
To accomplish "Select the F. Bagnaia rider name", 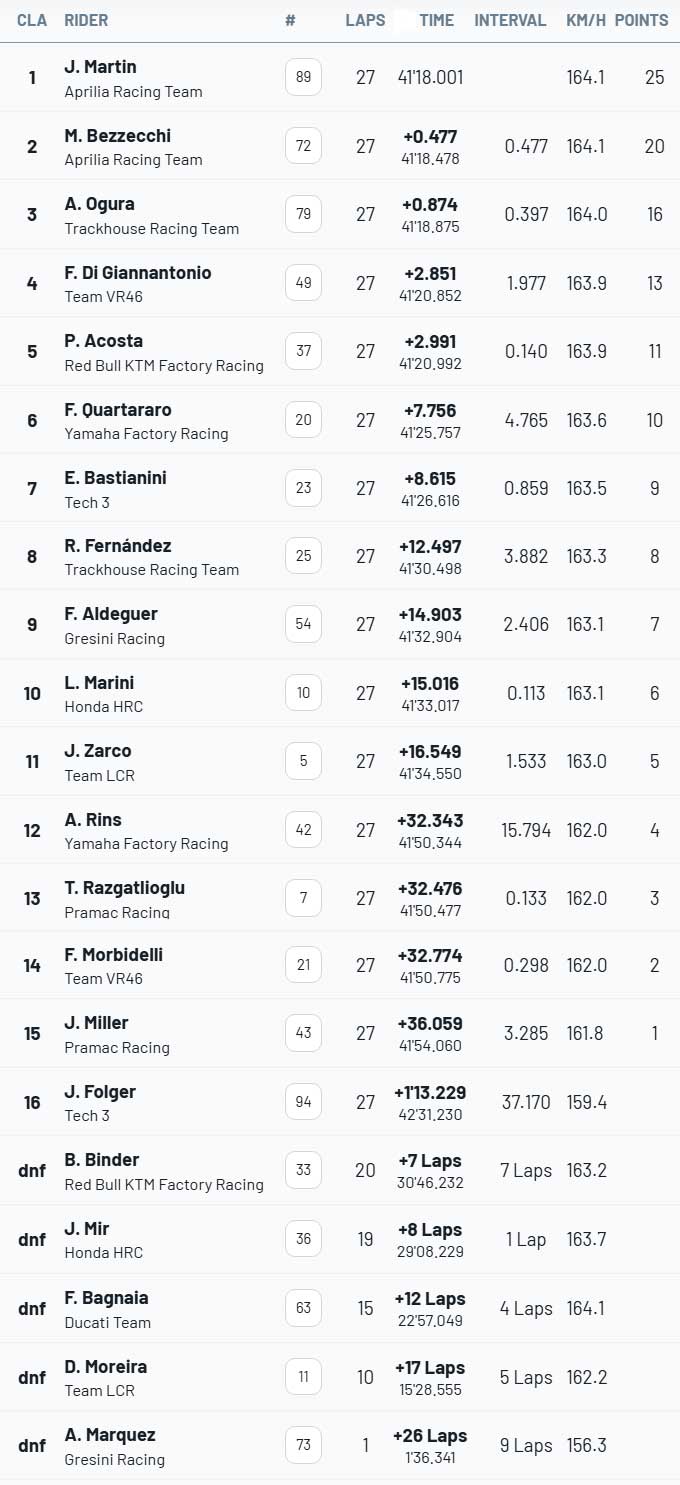I will coord(106,1298).
